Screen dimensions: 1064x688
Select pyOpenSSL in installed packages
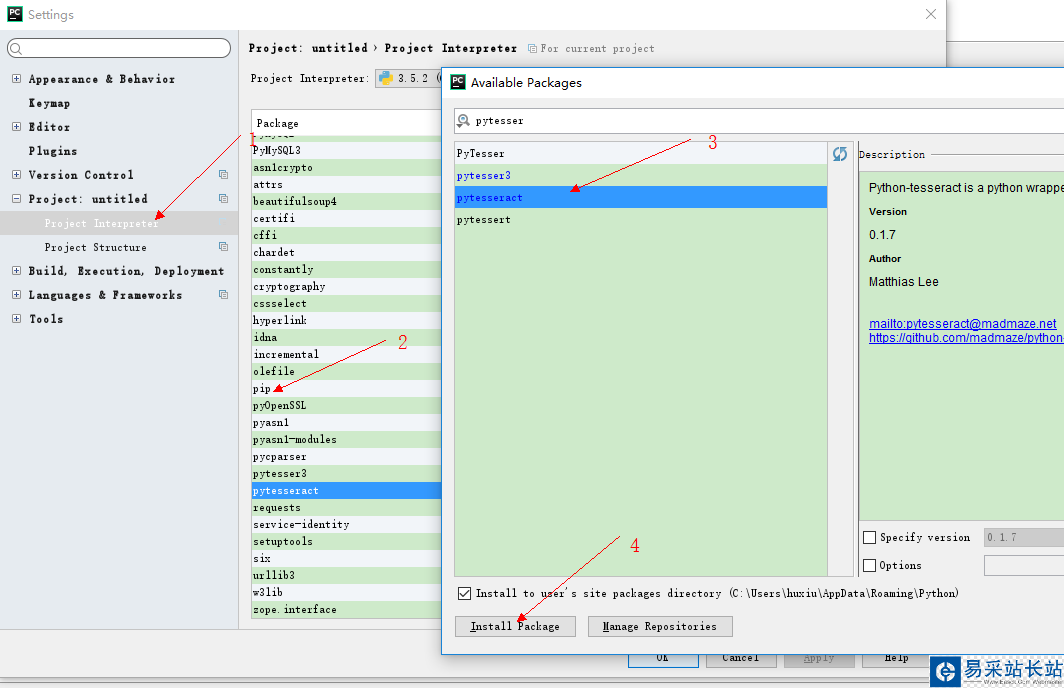pyautogui.click(x=346, y=405)
